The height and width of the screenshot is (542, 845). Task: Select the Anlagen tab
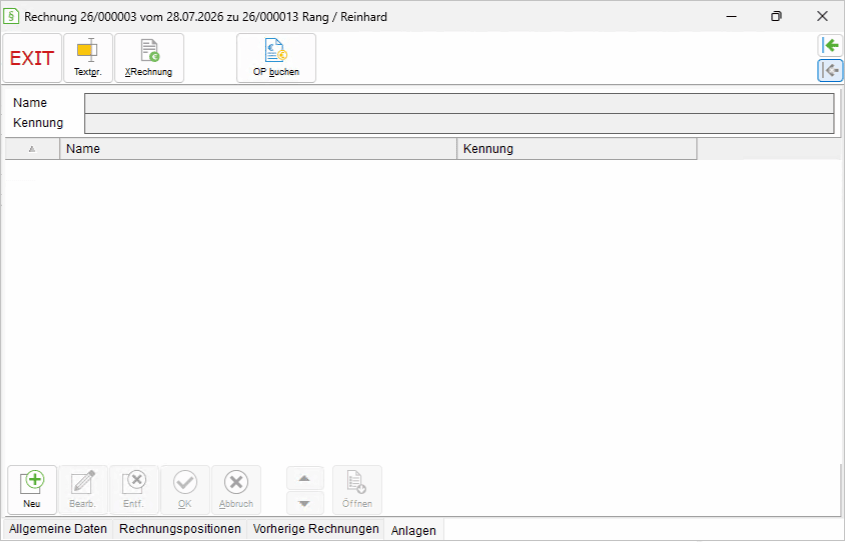tap(413, 530)
